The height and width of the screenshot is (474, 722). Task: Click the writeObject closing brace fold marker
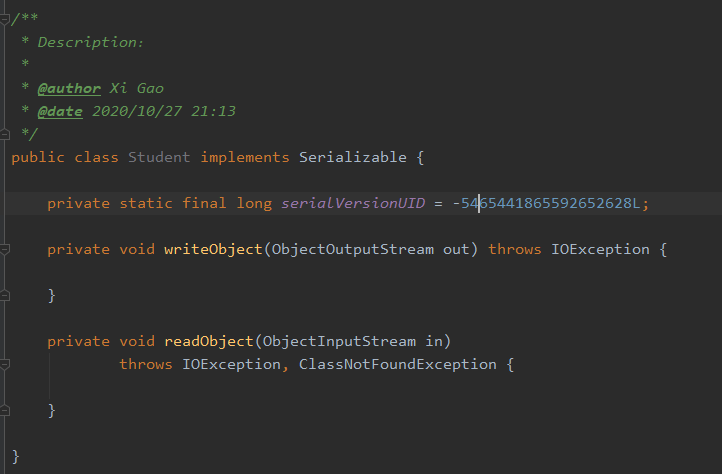(x=5, y=295)
